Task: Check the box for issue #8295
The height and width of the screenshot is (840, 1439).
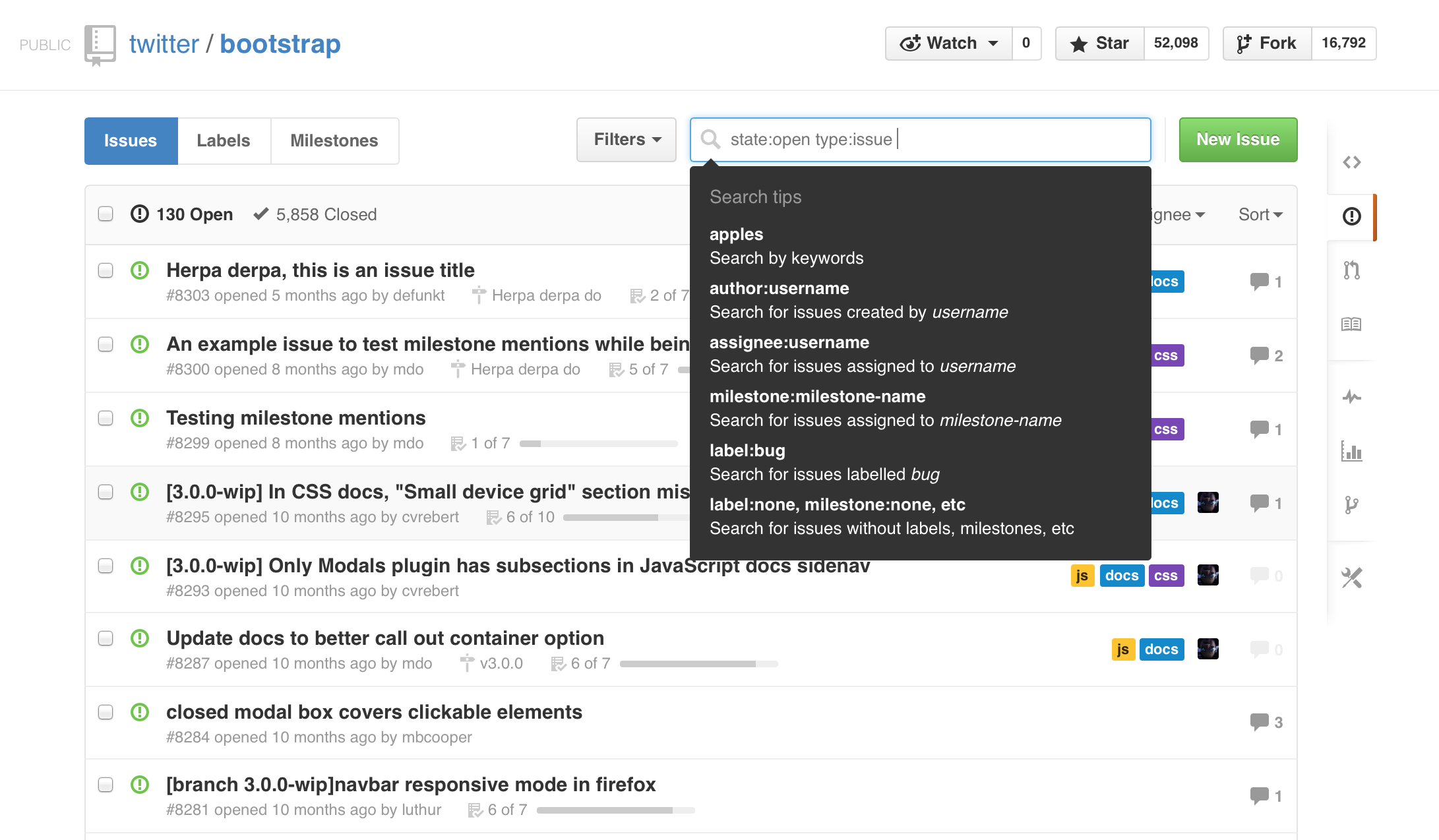Action: click(106, 492)
